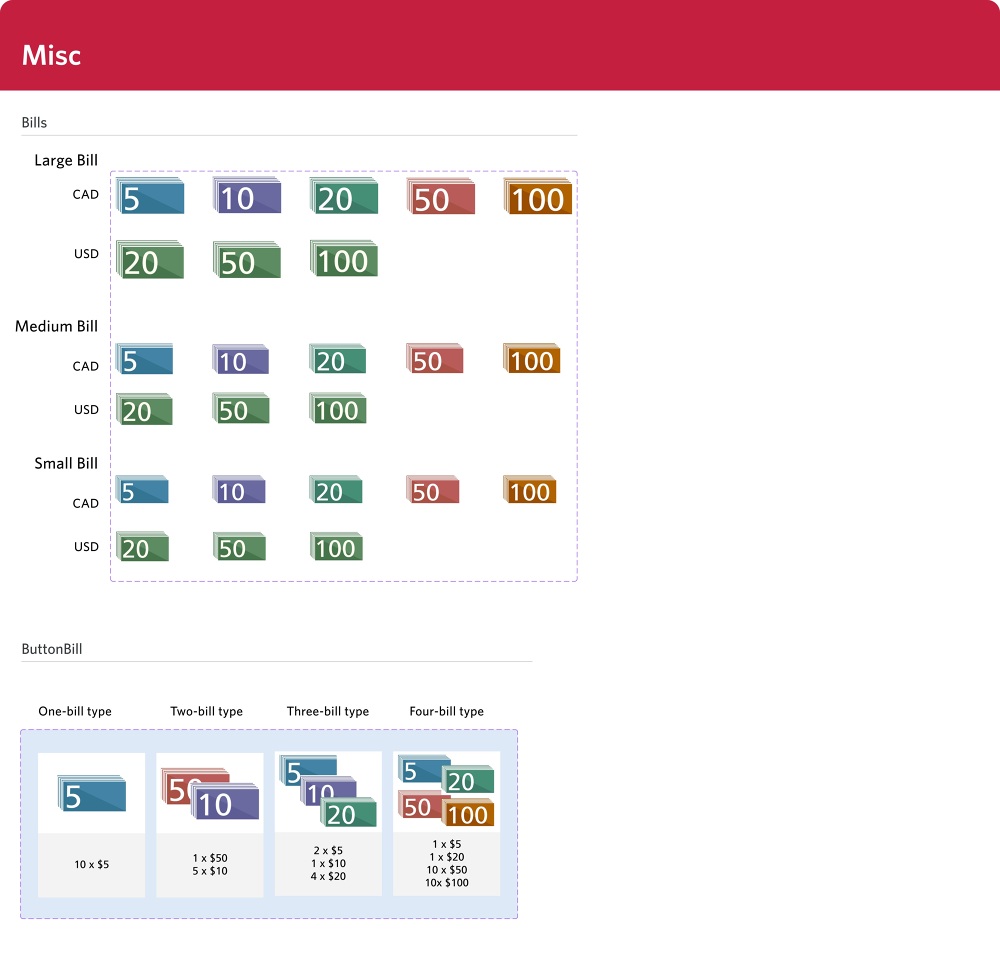Select the two-bill button with $50 and $10
The image size is (1000, 972).
[x=210, y=825]
